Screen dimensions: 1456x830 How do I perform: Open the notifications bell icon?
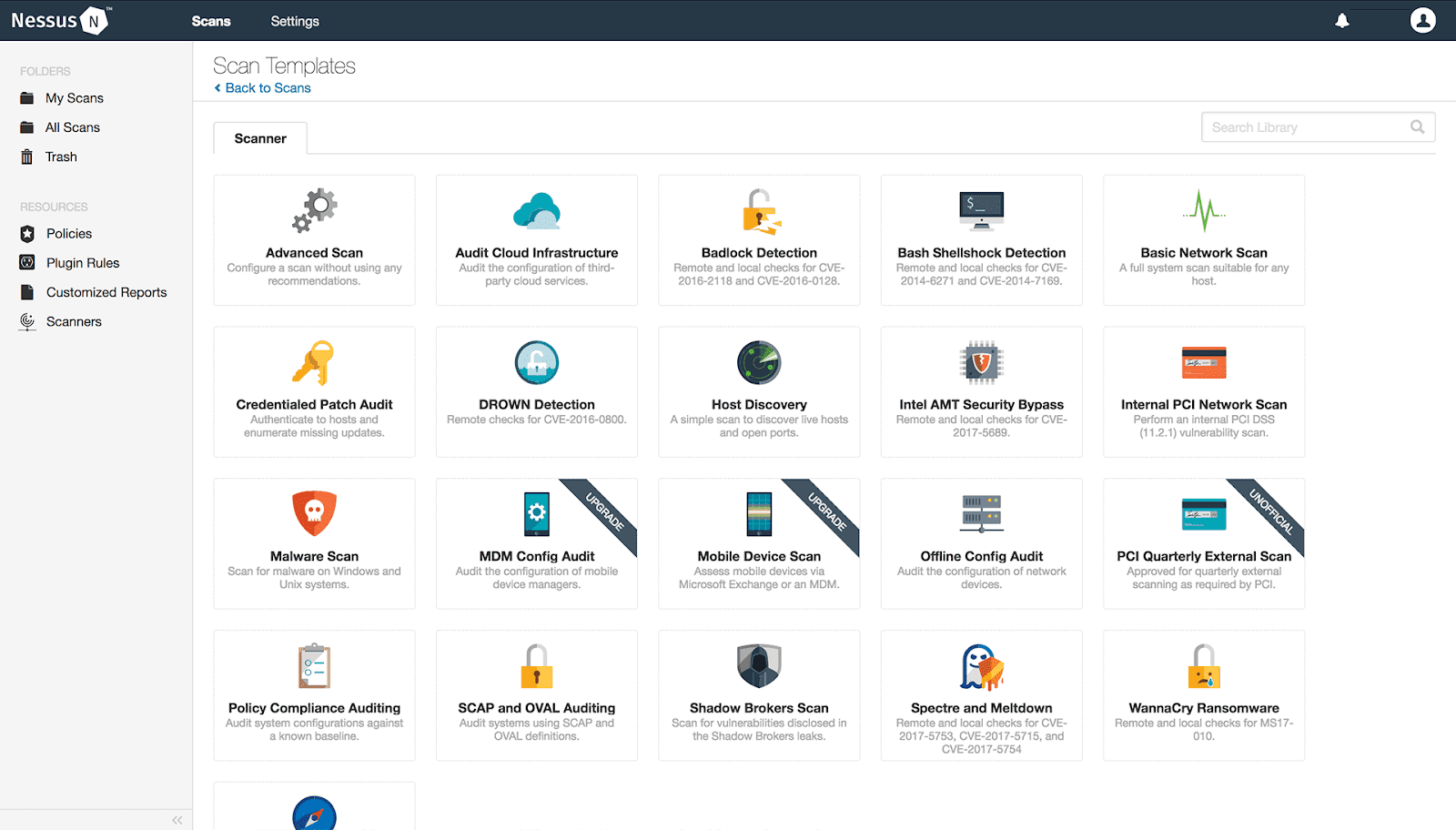click(1343, 19)
